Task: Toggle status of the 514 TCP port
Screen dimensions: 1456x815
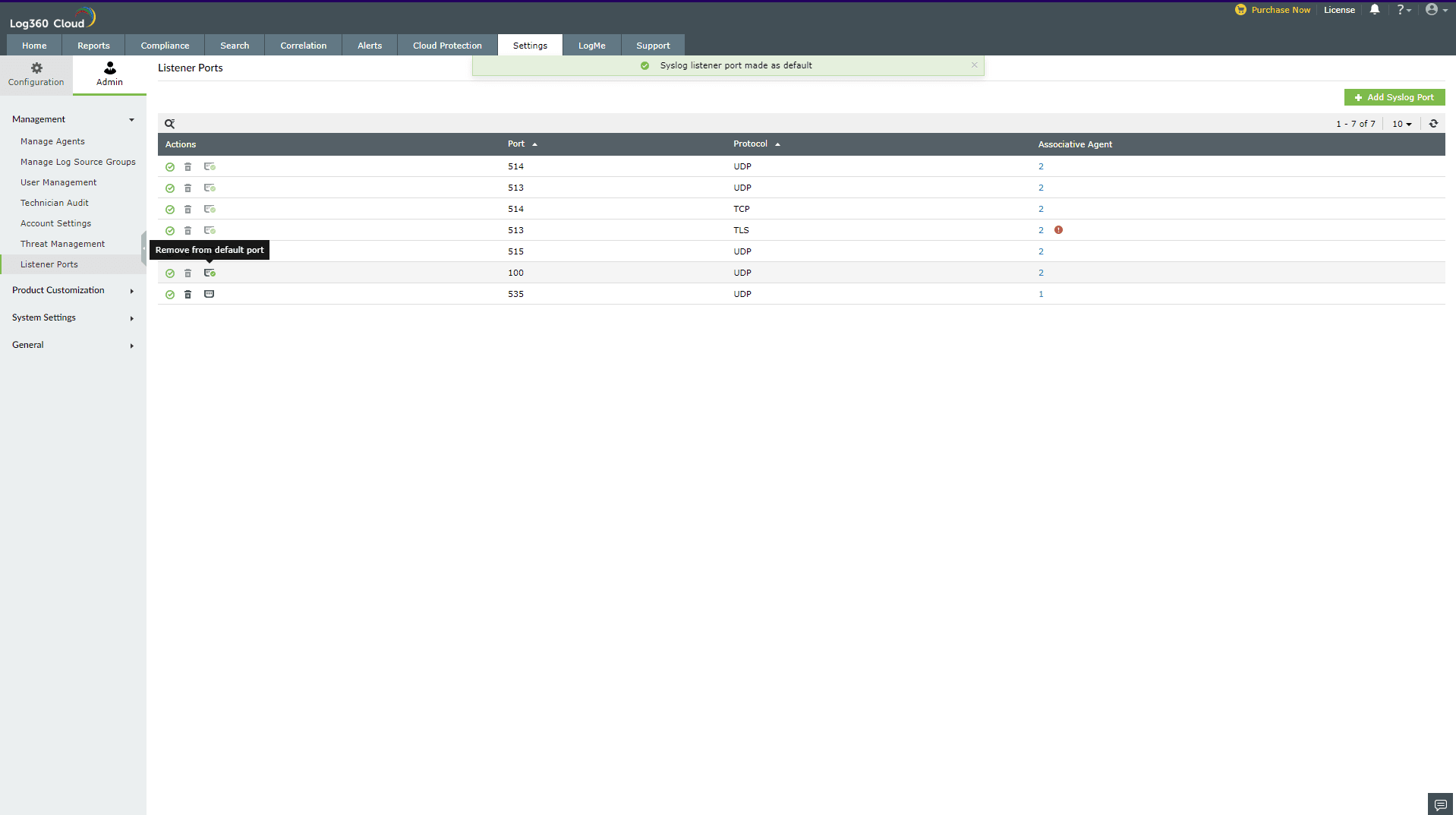Action: 170,210
